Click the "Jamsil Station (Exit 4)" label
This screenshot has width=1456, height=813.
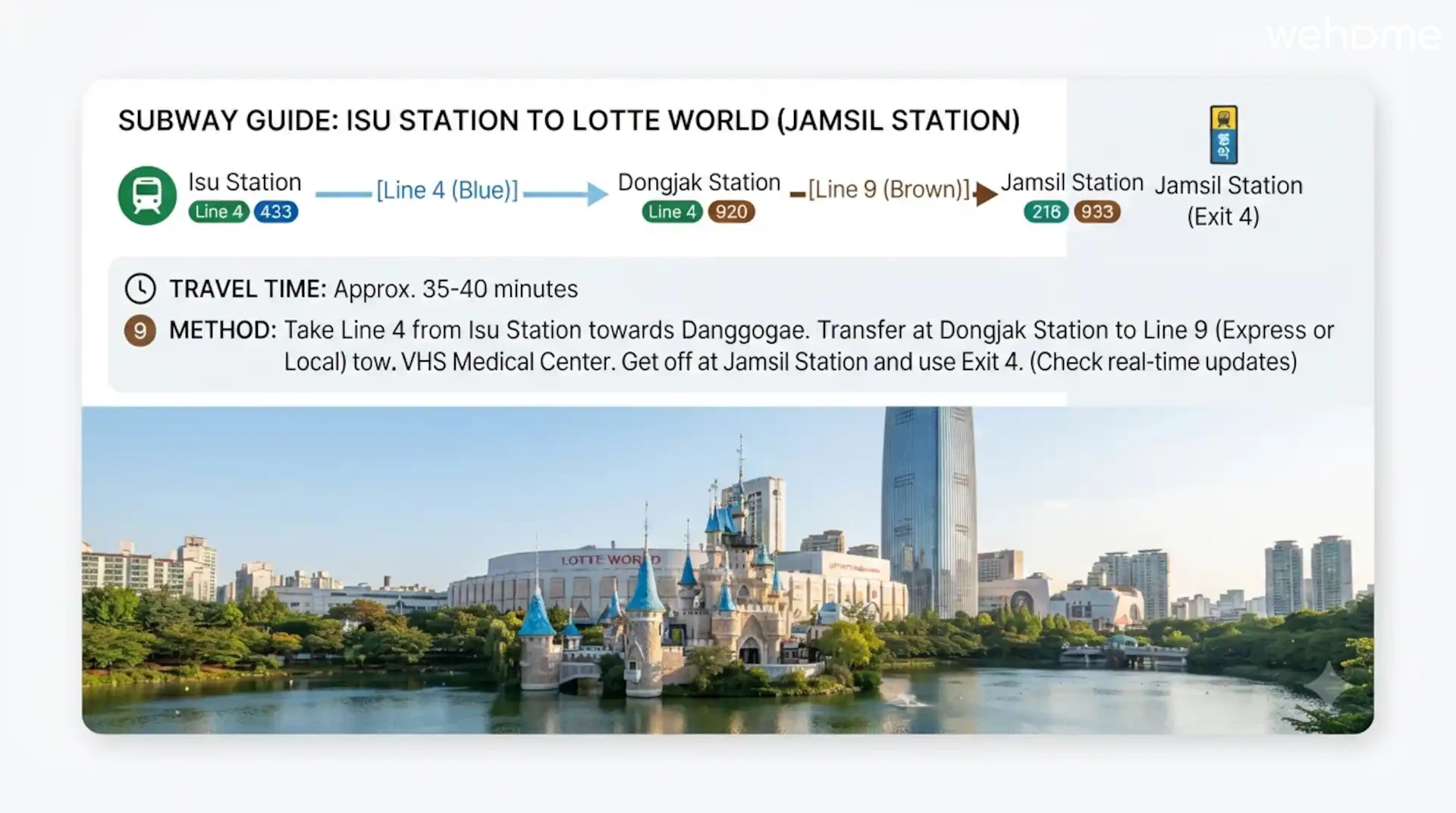tap(1228, 201)
